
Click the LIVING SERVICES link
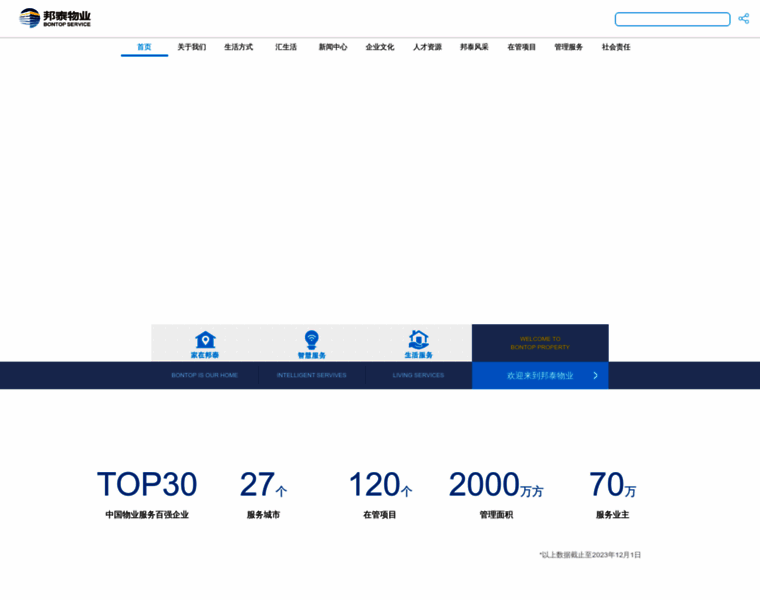point(418,375)
